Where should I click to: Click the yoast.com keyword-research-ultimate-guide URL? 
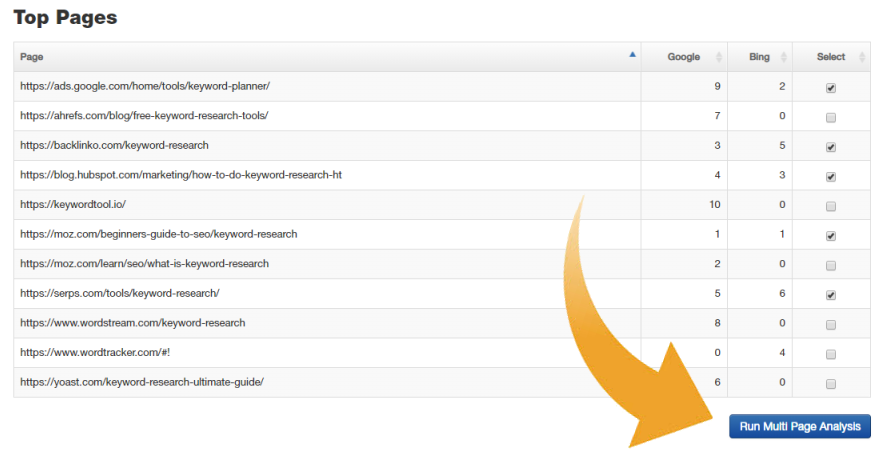point(142,382)
